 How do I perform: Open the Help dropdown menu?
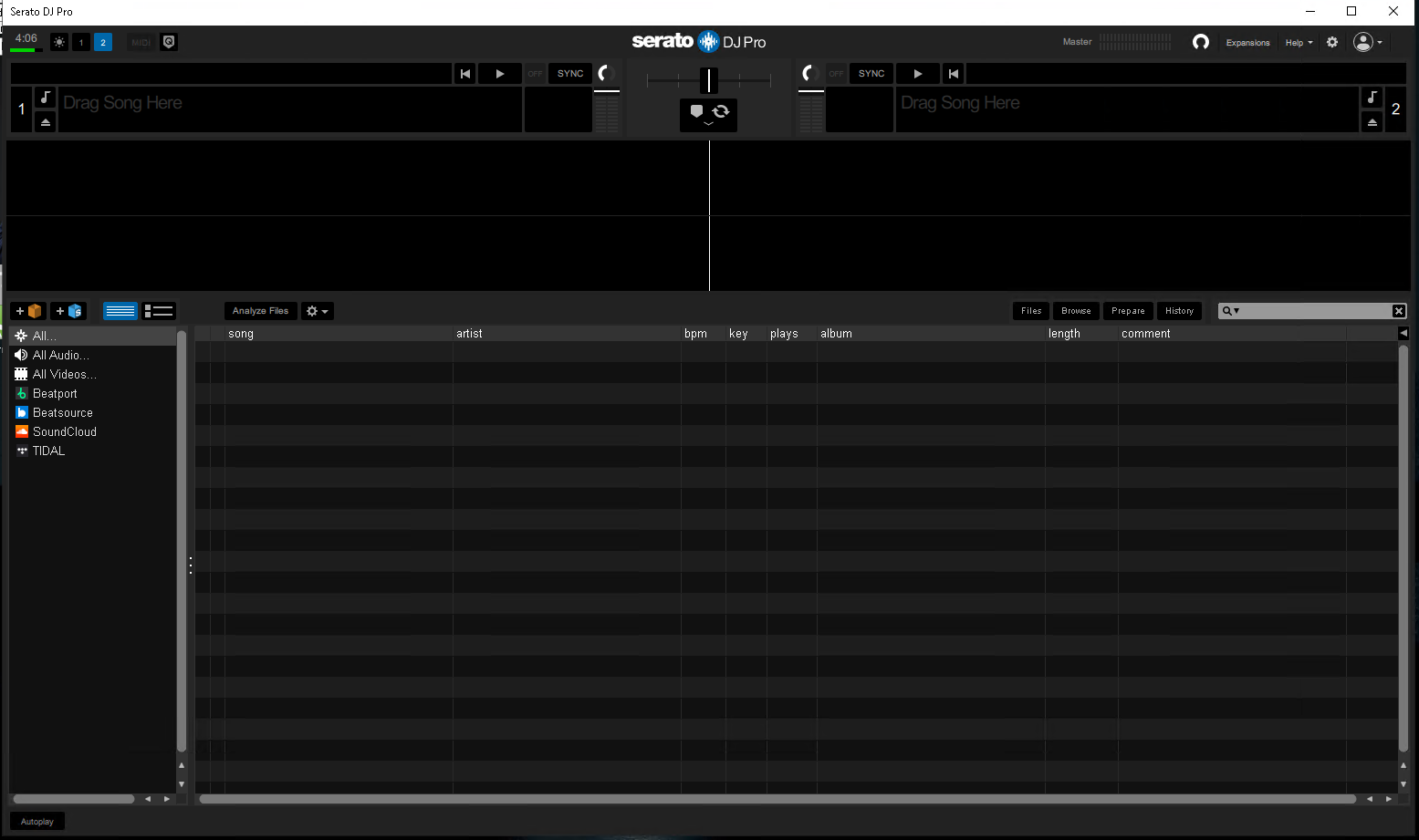tap(1299, 43)
